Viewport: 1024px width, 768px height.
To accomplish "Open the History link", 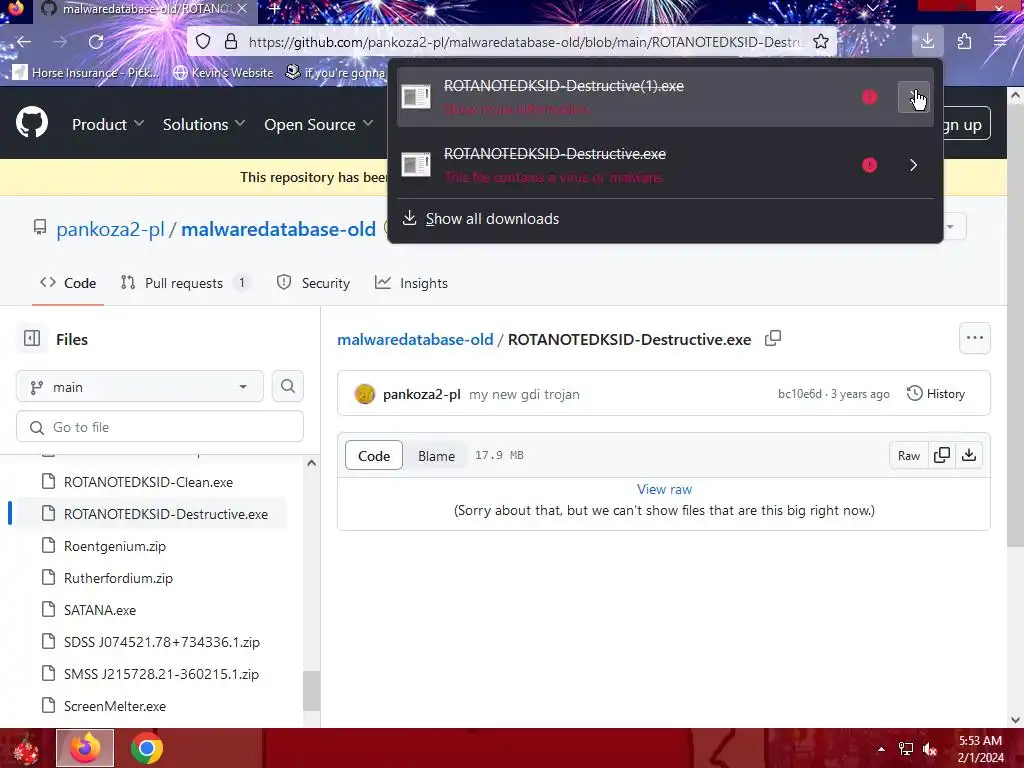I will coord(936,393).
